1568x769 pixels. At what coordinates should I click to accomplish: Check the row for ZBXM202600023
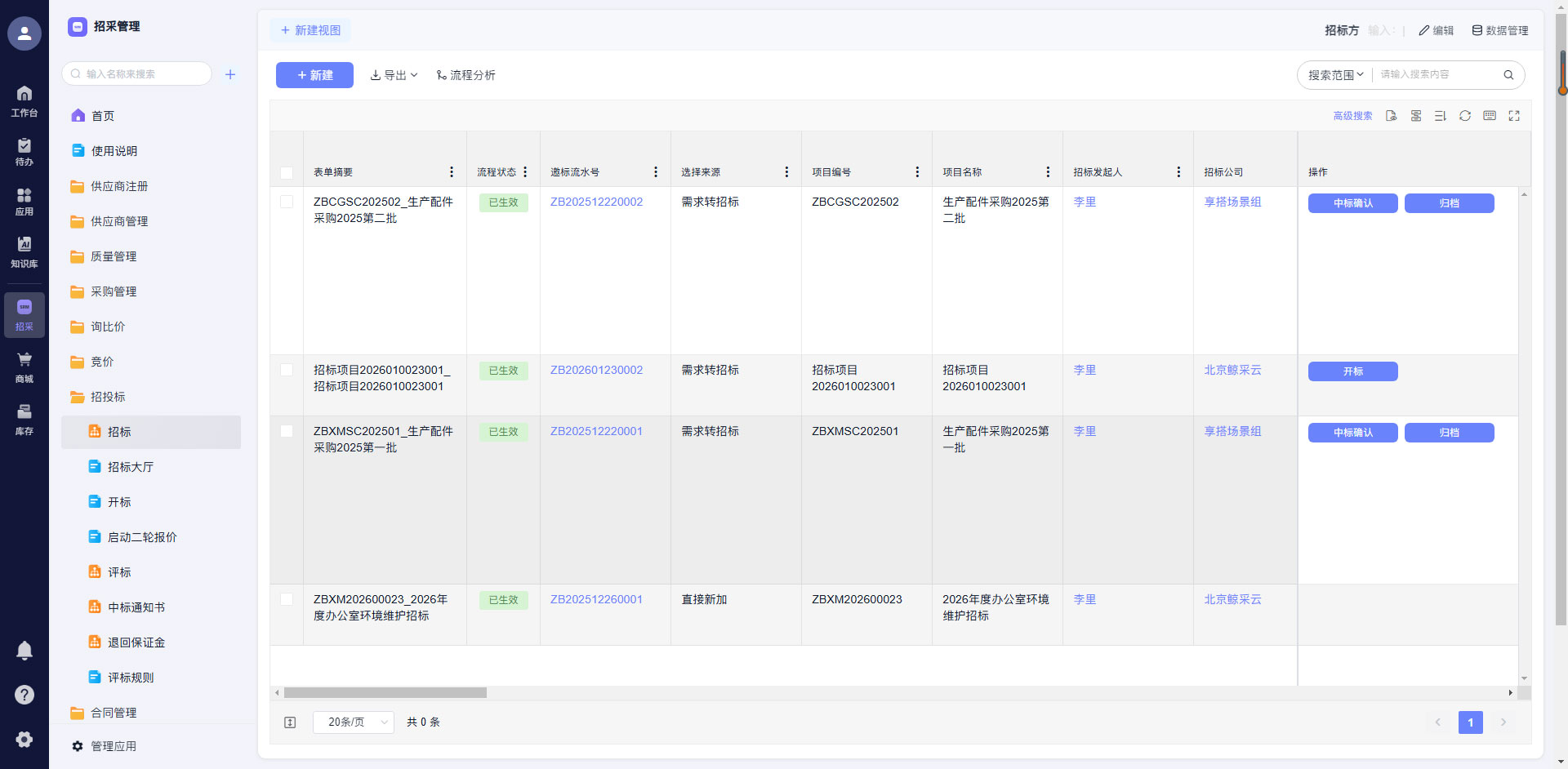287,599
